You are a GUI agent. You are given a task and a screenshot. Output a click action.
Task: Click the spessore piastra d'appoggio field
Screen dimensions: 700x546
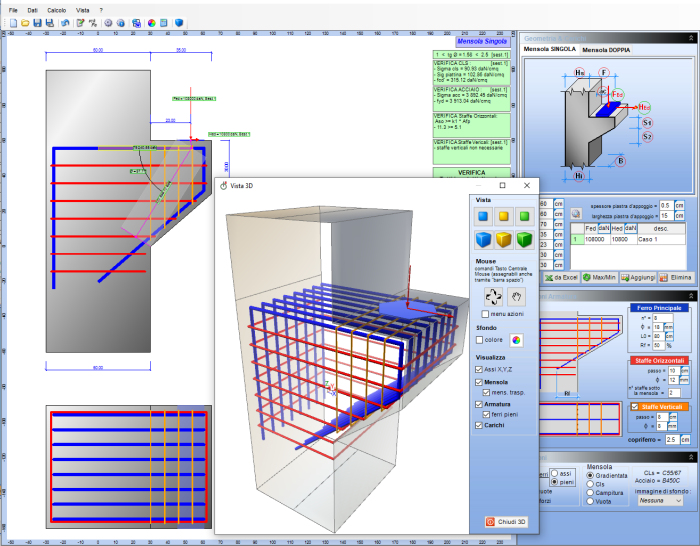[x=667, y=205]
